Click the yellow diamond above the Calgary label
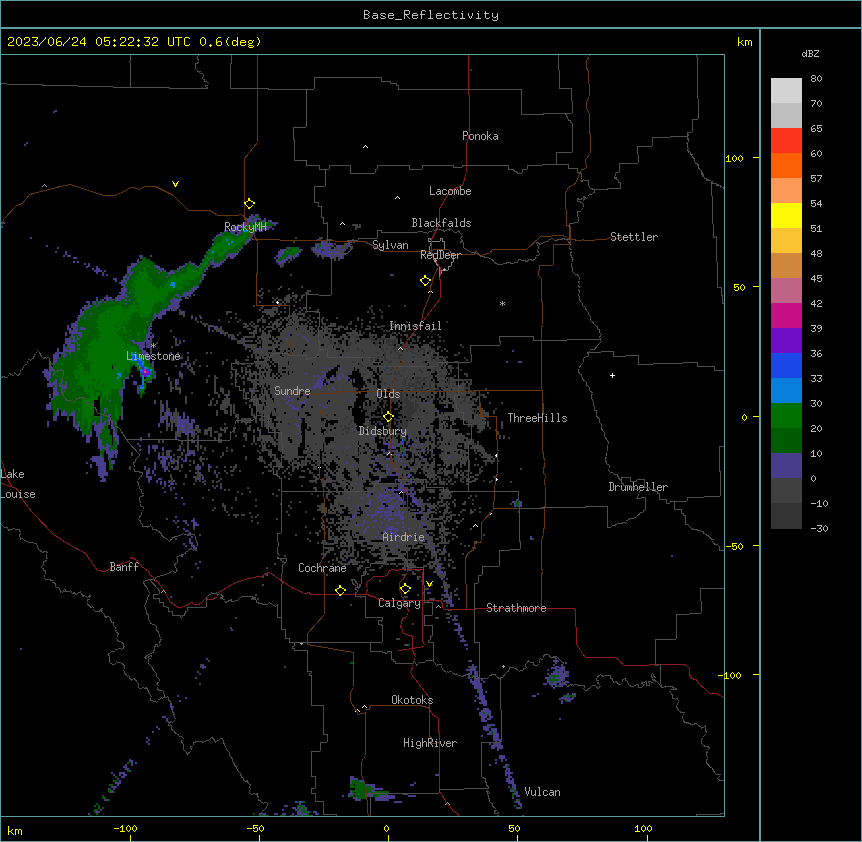 (405, 589)
